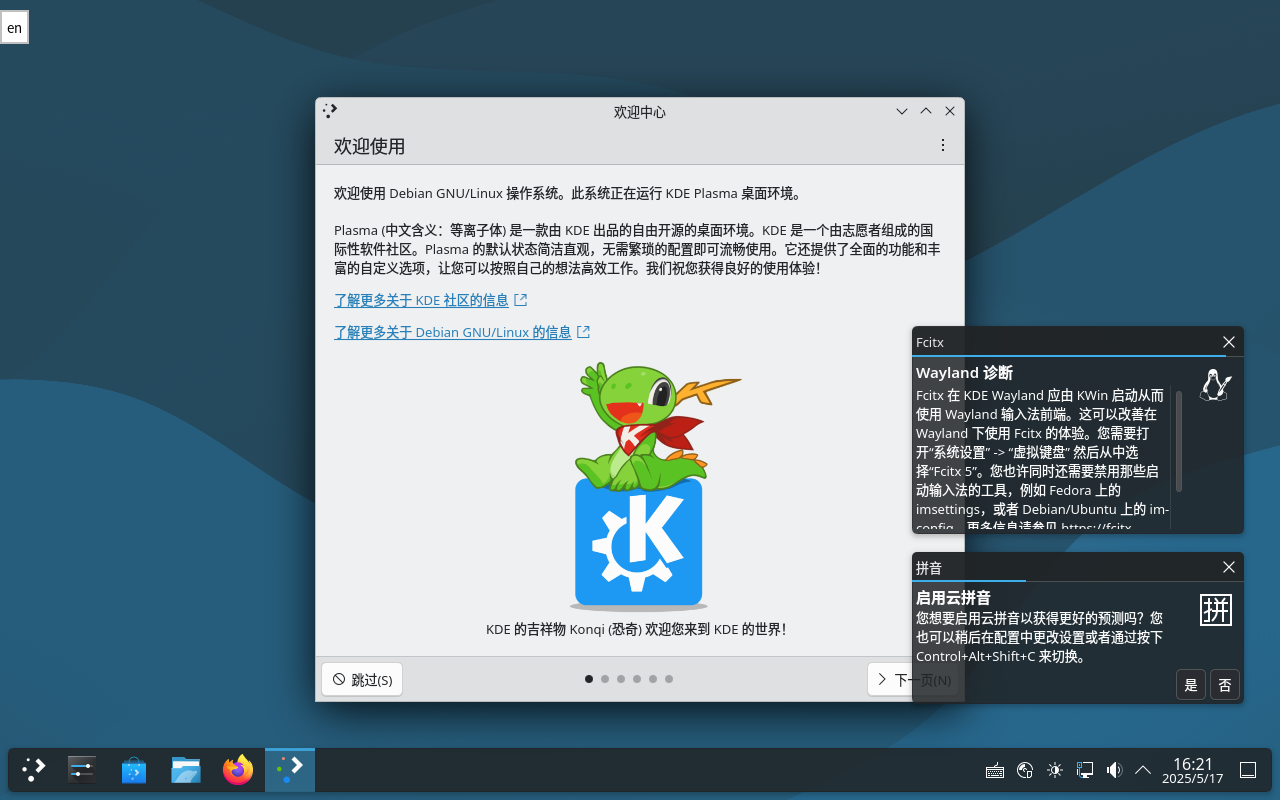
Task: Open the three-dot menu in Welcome header
Action: point(942,145)
